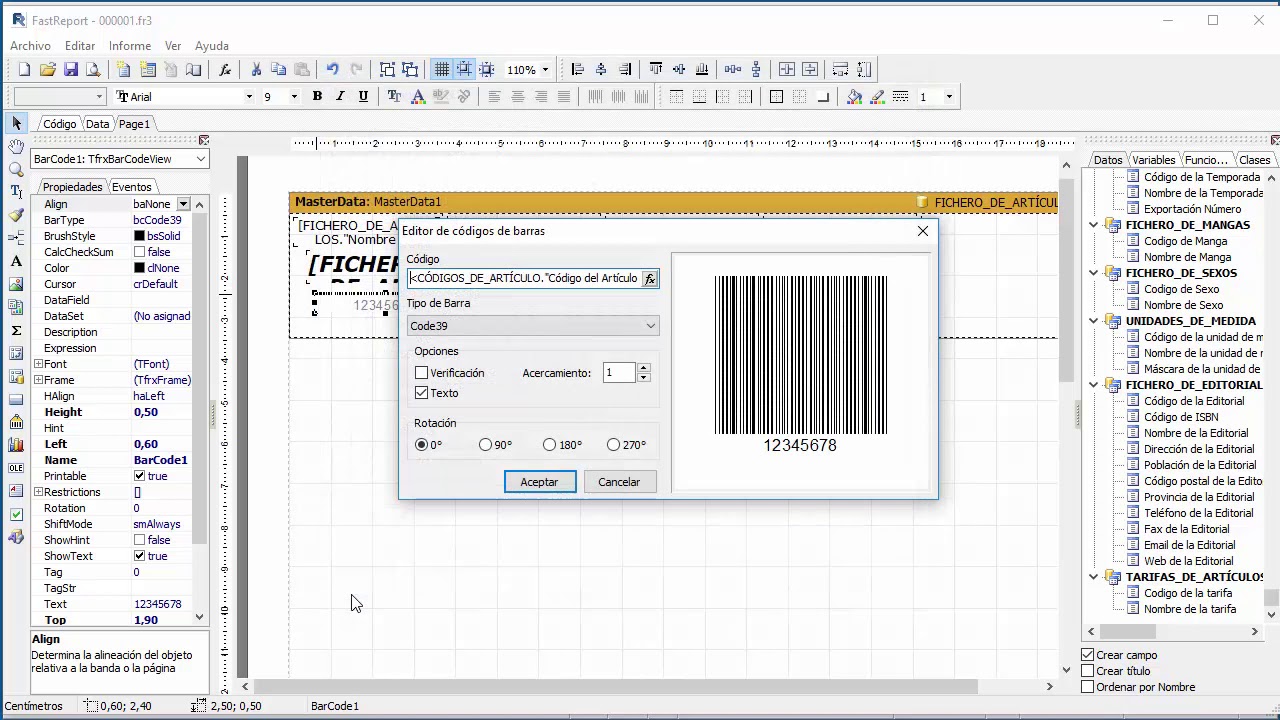Close the Editor de códigos de barras dialog
The height and width of the screenshot is (720, 1280).
922,231
